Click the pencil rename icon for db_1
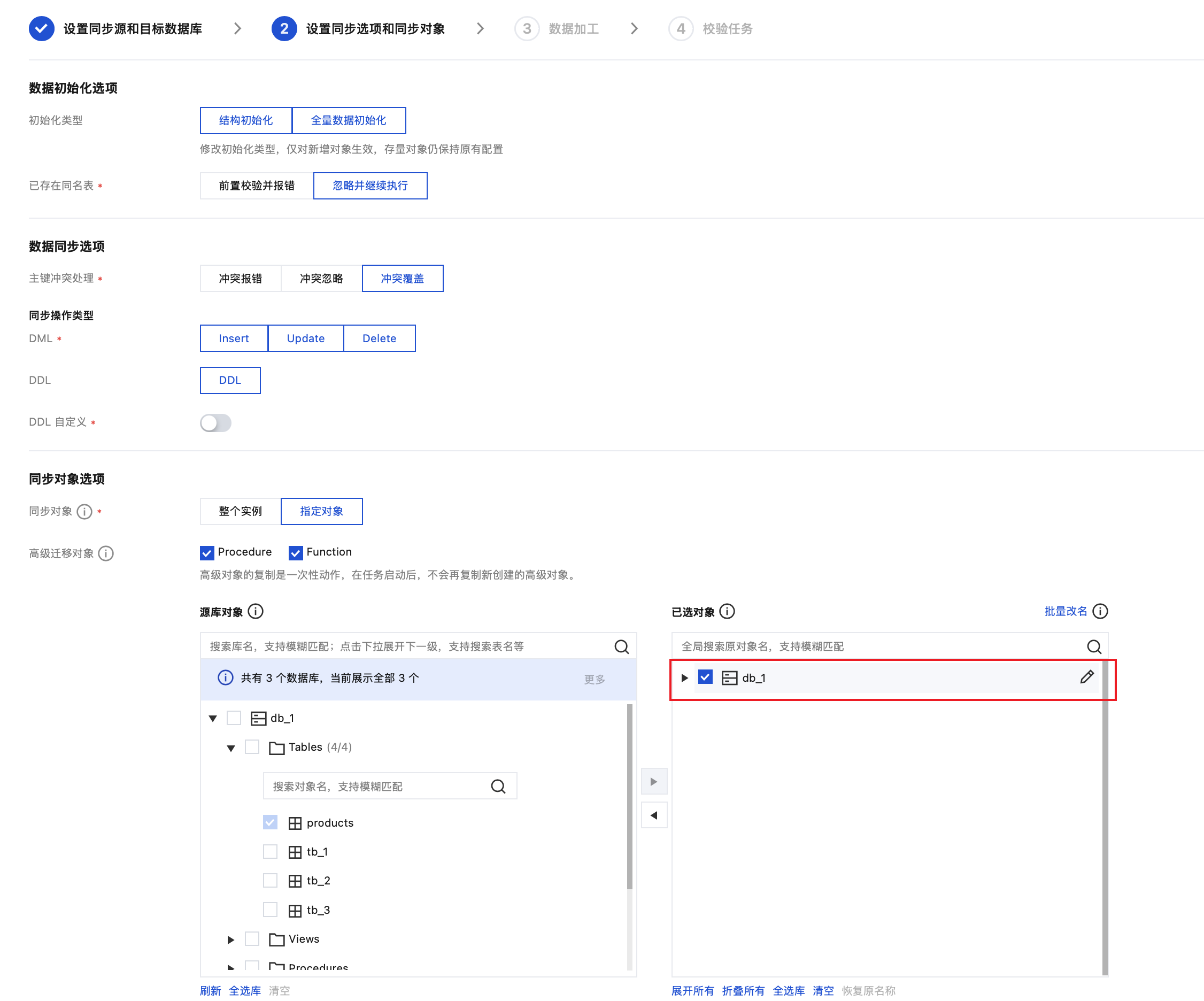Viewport: 1204px width, 1001px height. click(x=1086, y=677)
